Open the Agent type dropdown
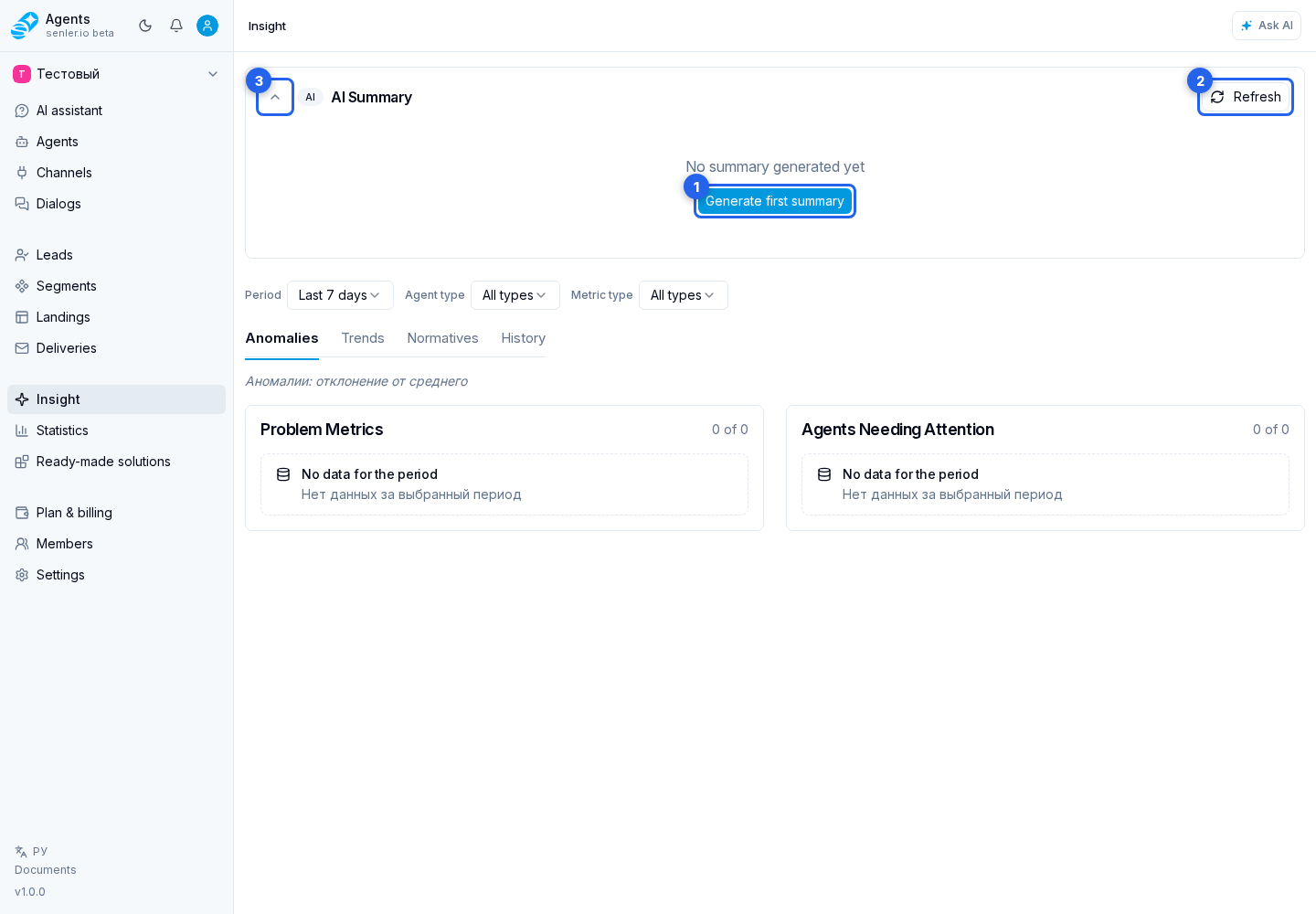The height and width of the screenshot is (914, 1316). (515, 295)
